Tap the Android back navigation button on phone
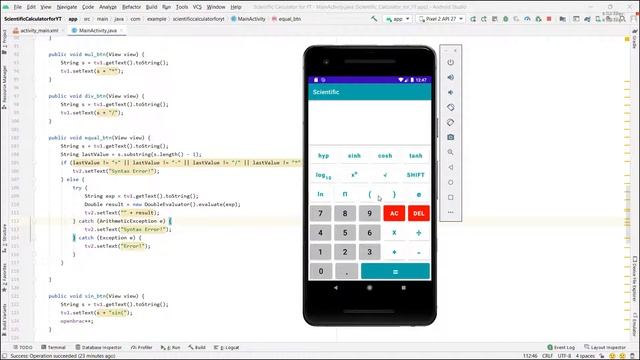 click(336, 288)
